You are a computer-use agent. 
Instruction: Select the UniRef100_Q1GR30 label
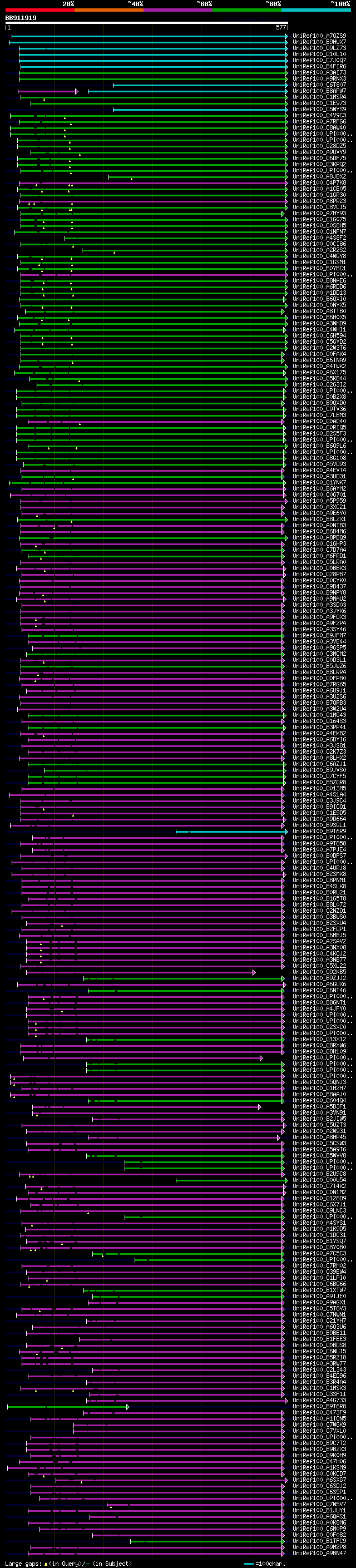point(319,195)
